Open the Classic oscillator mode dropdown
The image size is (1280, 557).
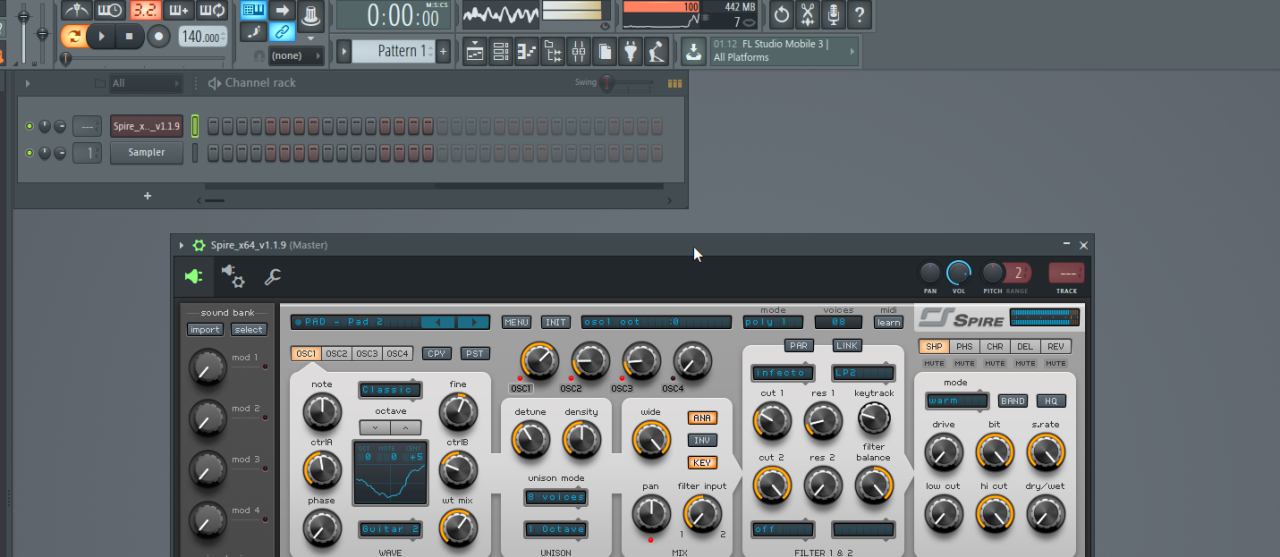coord(390,390)
